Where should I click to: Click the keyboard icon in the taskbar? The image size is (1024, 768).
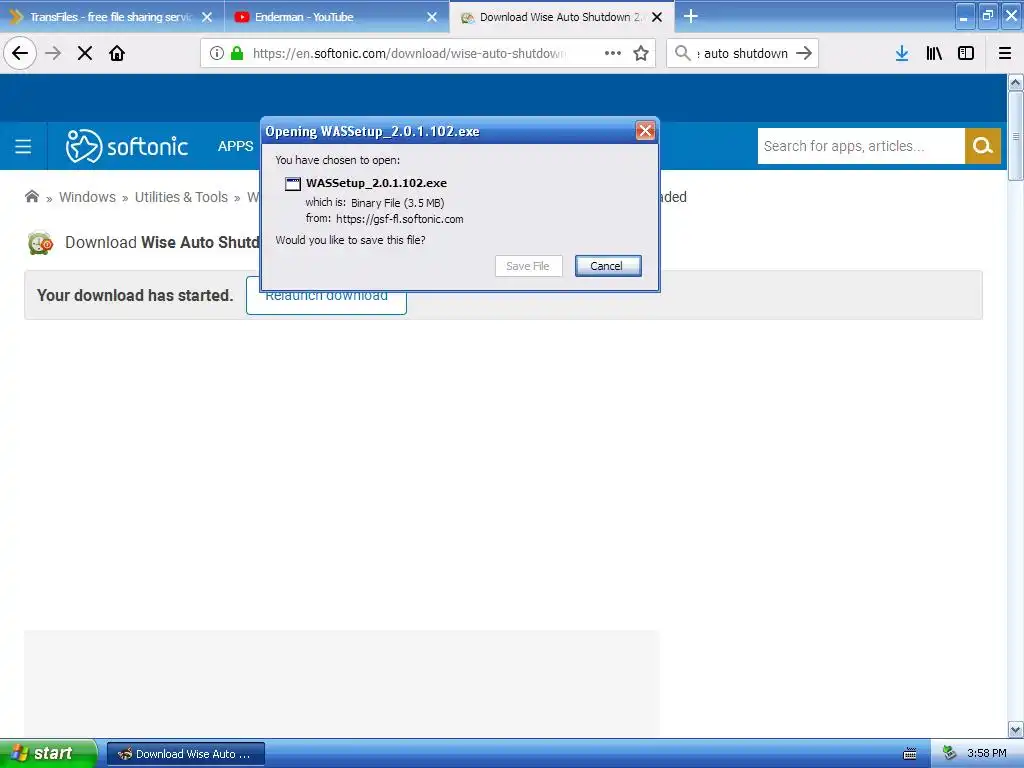(x=910, y=754)
